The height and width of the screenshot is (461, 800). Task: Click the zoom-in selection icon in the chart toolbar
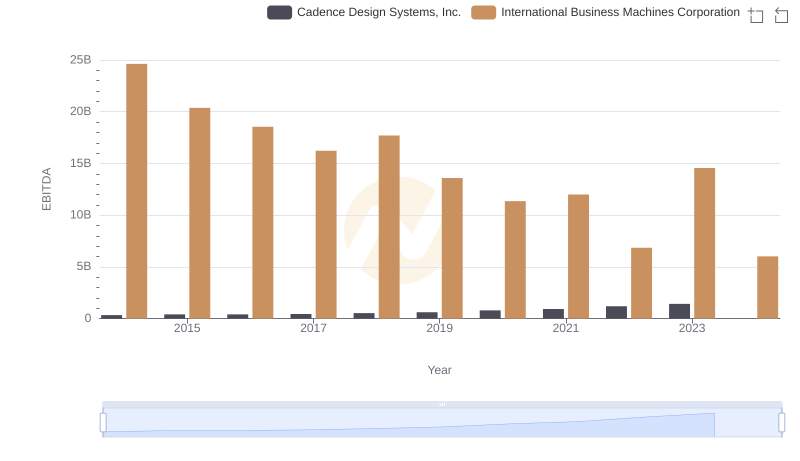click(756, 15)
